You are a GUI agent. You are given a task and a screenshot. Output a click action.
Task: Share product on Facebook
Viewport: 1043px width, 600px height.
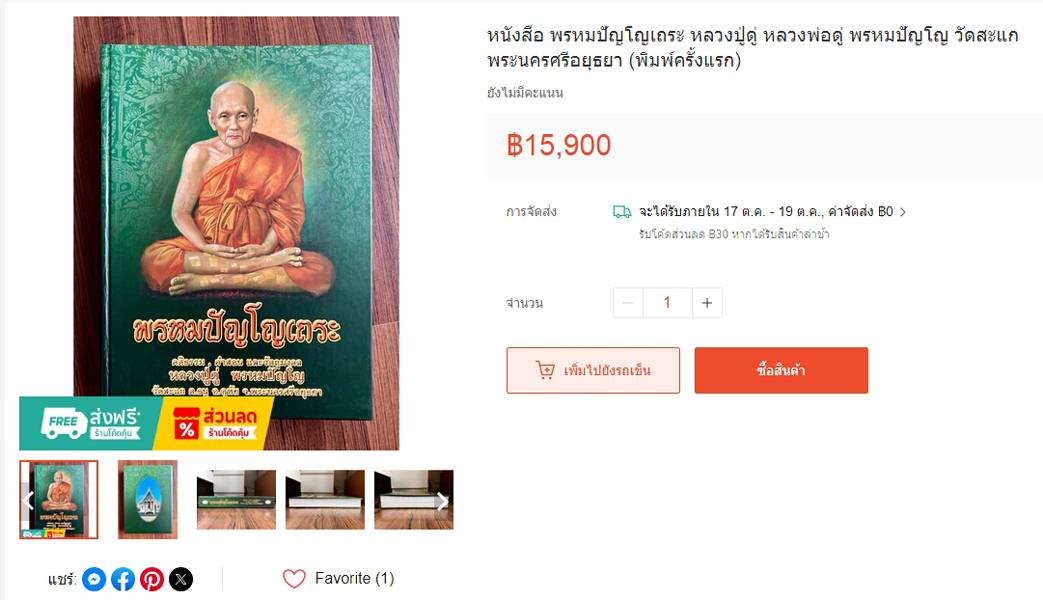[x=123, y=579]
